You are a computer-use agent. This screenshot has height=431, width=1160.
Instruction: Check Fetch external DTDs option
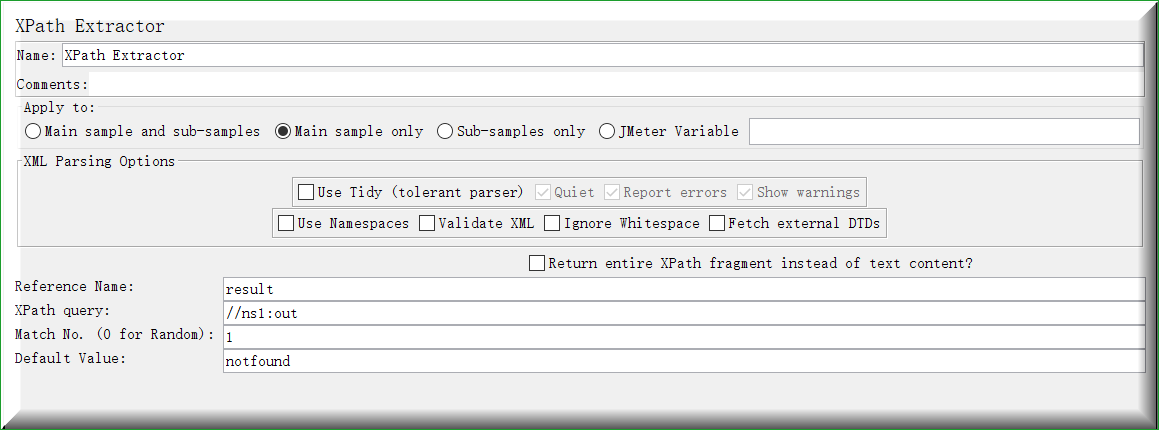pyautogui.click(x=795, y=223)
